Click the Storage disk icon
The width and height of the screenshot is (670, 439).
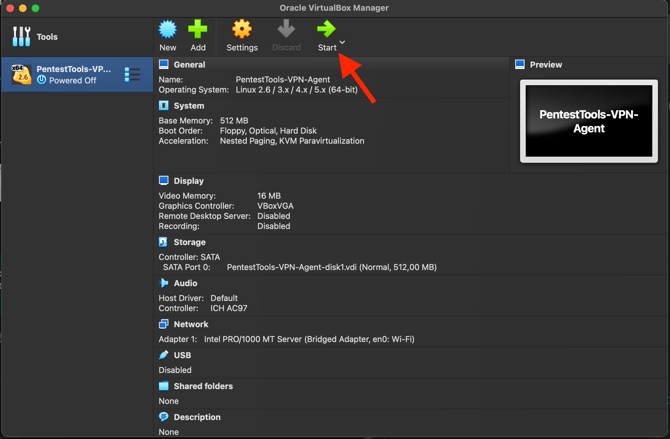pyautogui.click(x=163, y=242)
